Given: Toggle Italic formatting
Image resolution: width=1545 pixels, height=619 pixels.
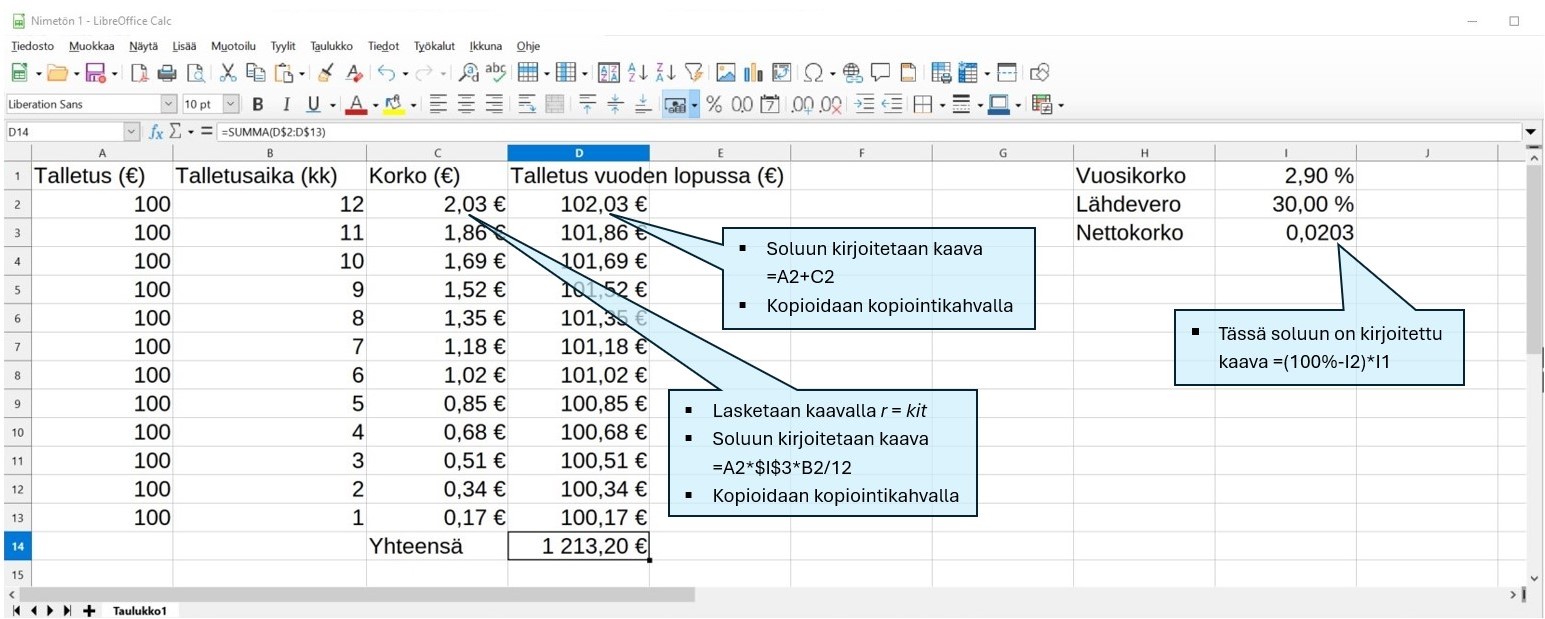Looking at the screenshot, I should (x=286, y=104).
